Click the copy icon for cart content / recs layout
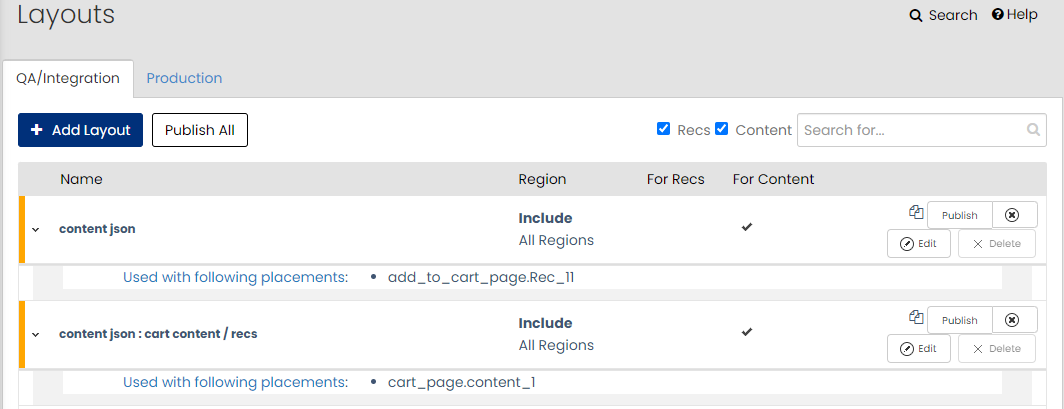1064x409 pixels. [916, 317]
